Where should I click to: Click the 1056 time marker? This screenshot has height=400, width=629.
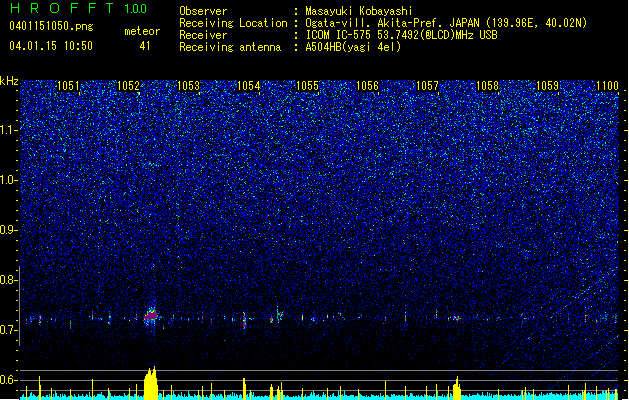367,86
